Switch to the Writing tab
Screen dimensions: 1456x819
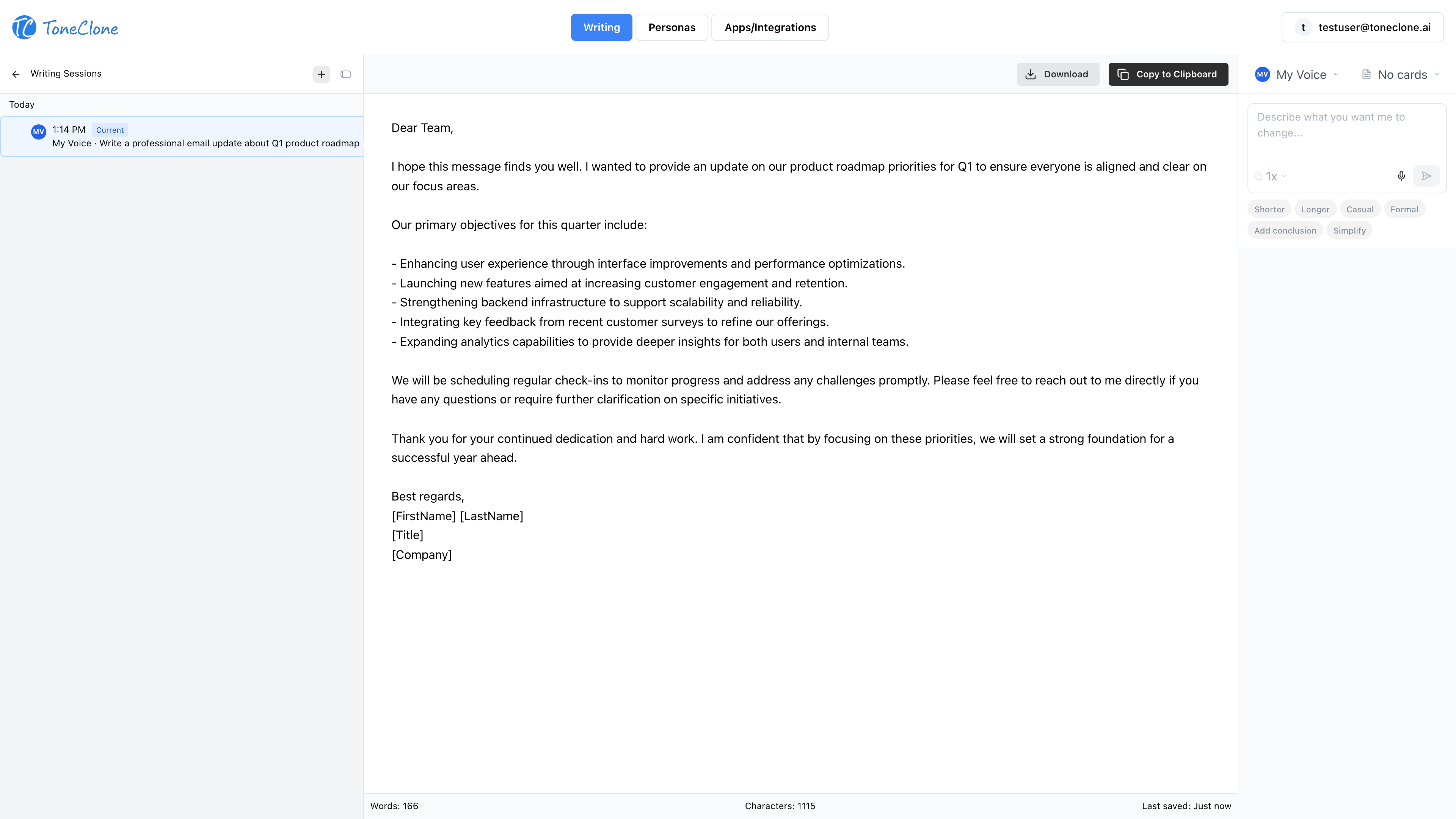click(601, 28)
